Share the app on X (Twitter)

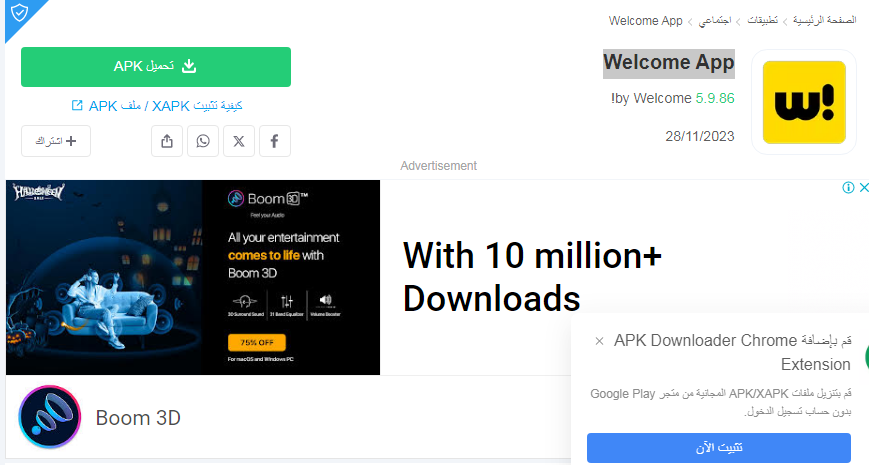coord(238,141)
